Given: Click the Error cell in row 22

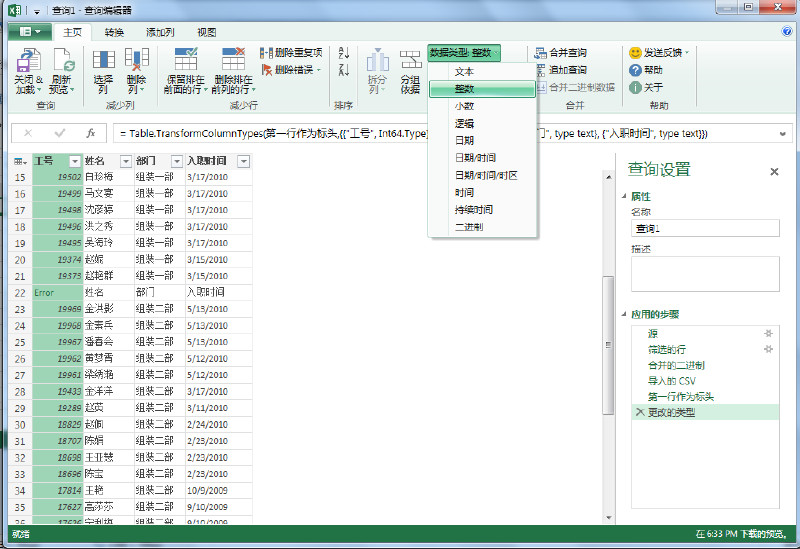Looking at the screenshot, I should (57, 293).
